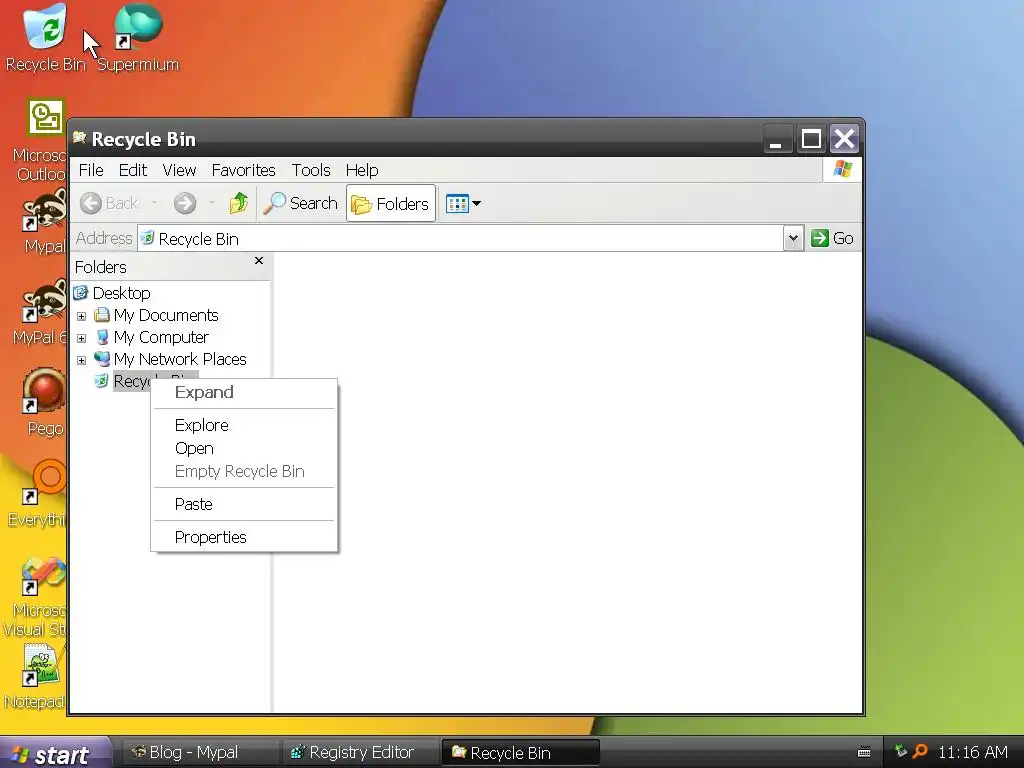The image size is (1024, 768).
Task: Choose Paste from the context menu
Action: [x=244, y=504]
